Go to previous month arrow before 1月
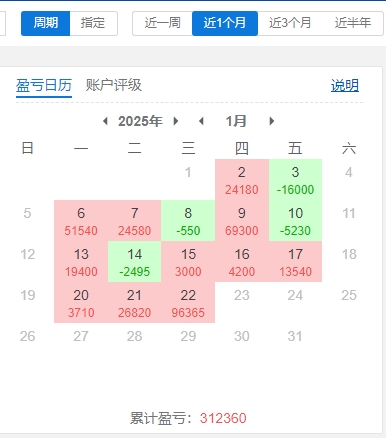386x438 pixels. [201, 121]
